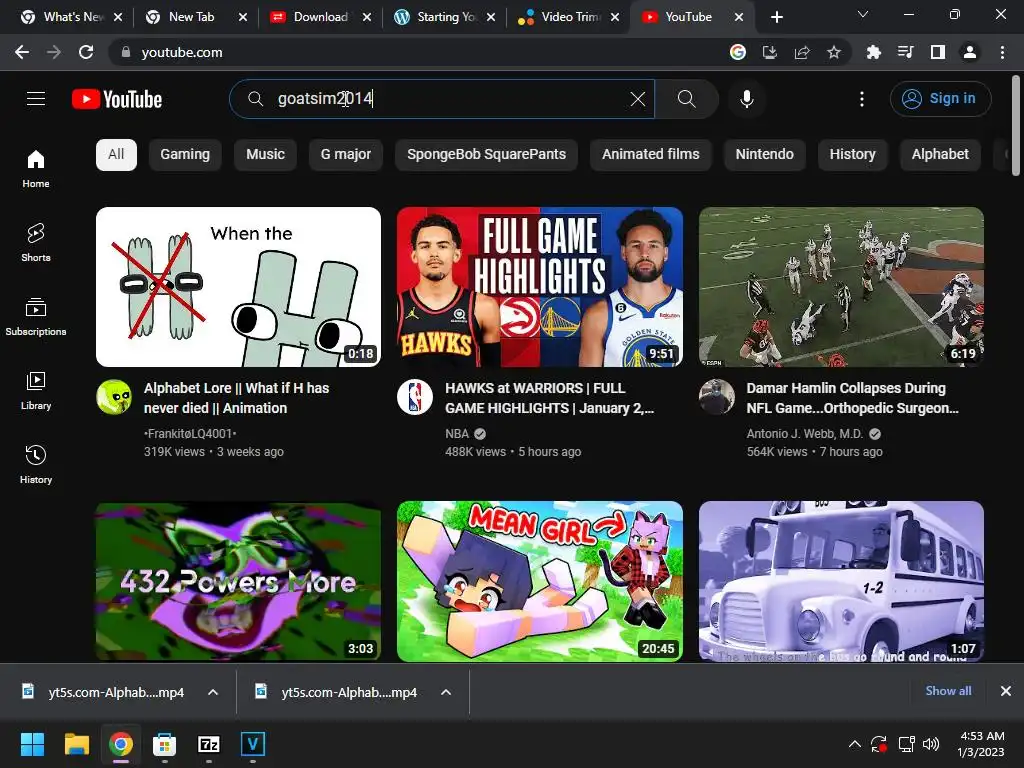Click the install app icon in address bar
This screenshot has height=768, width=1024.
click(x=770, y=52)
